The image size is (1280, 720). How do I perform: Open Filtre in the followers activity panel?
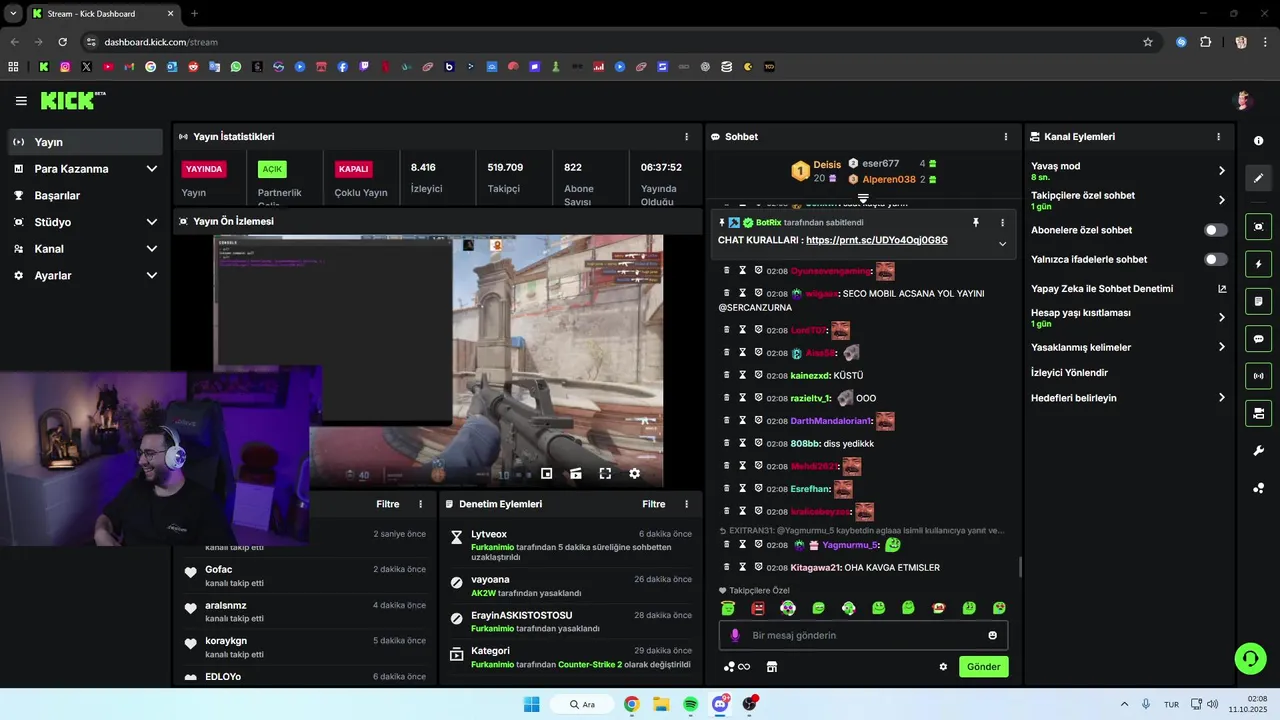(388, 505)
